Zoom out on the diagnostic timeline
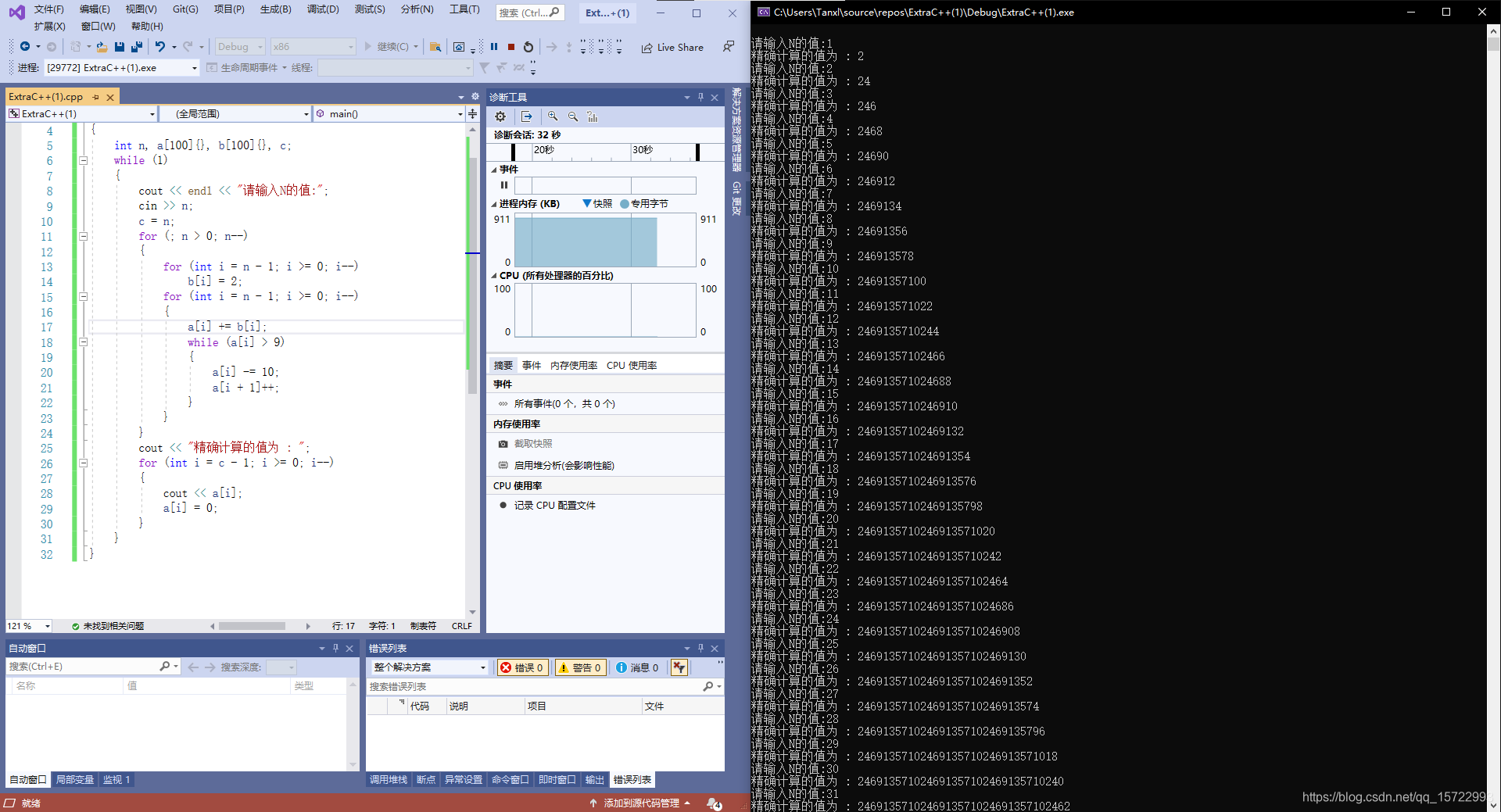This screenshot has height=812, width=1501. [573, 116]
